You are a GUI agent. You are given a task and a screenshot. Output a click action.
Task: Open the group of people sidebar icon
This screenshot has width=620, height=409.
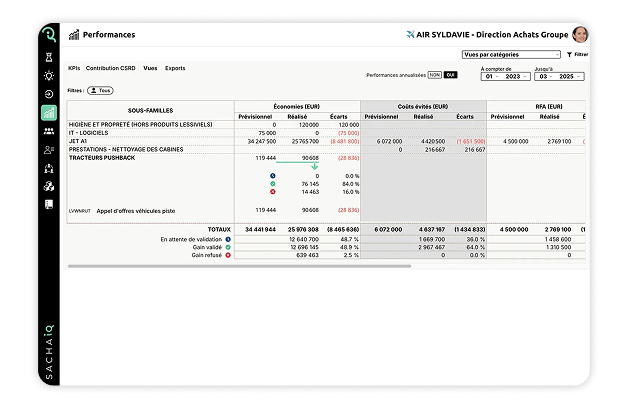[49, 131]
